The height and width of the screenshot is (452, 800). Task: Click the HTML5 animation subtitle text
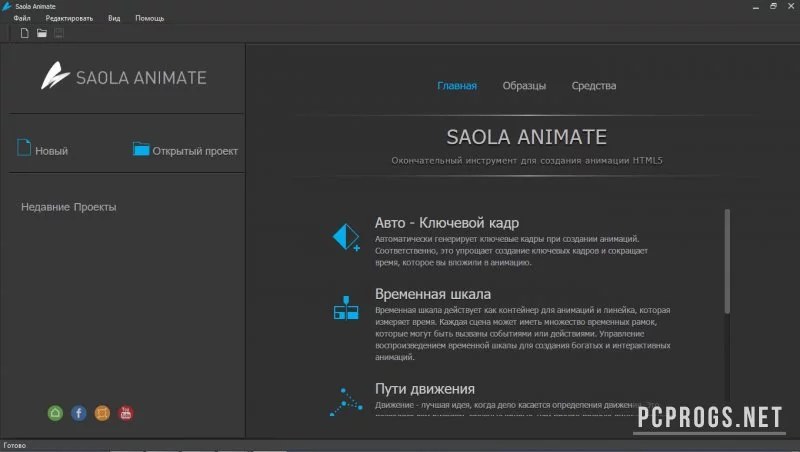[x=527, y=160]
